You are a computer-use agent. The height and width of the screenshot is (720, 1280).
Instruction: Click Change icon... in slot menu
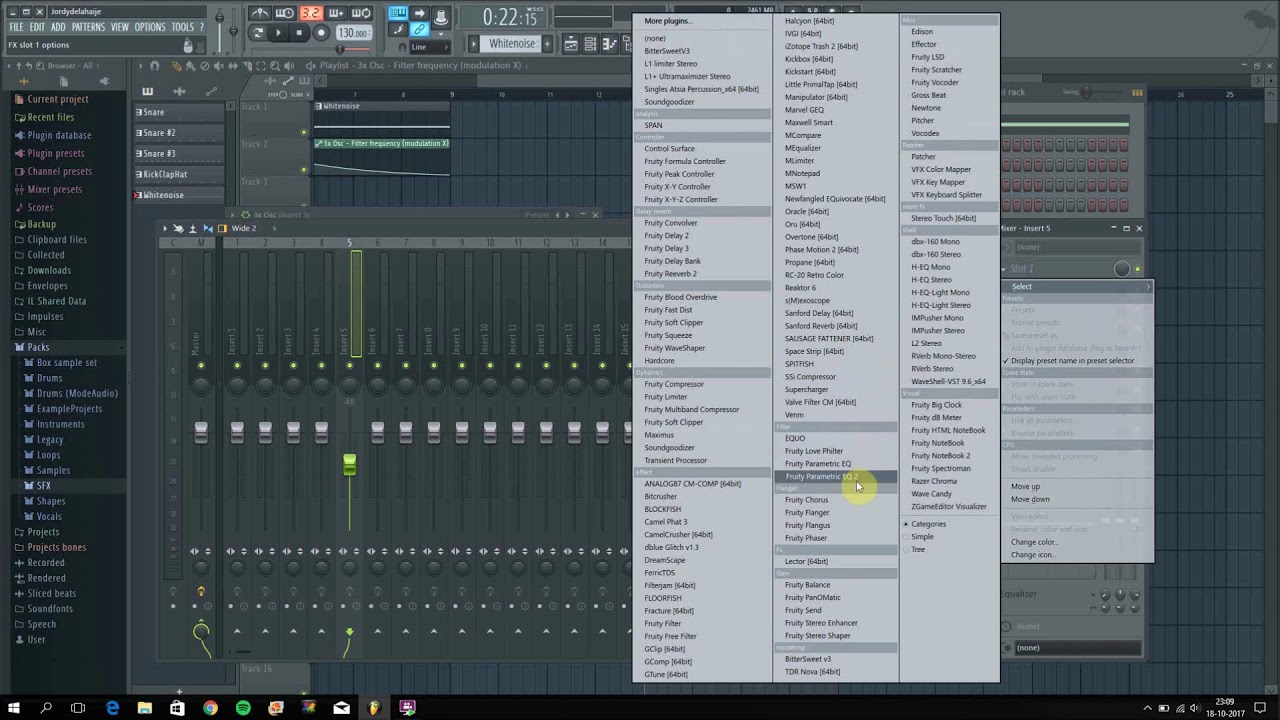click(x=1031, y=555)
